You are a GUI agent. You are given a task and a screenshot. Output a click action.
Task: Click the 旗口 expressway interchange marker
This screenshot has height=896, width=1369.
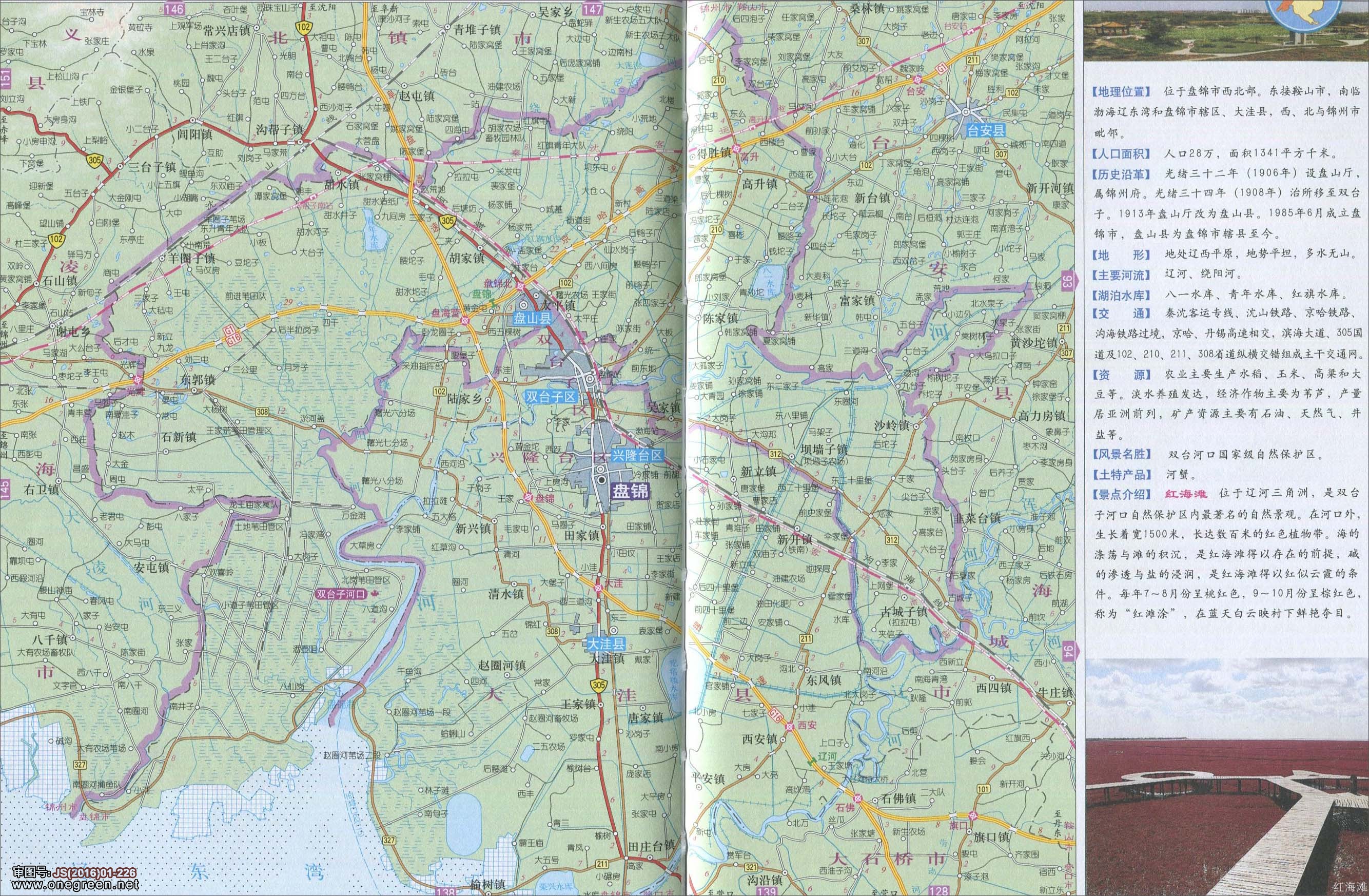tap(973, 815)
